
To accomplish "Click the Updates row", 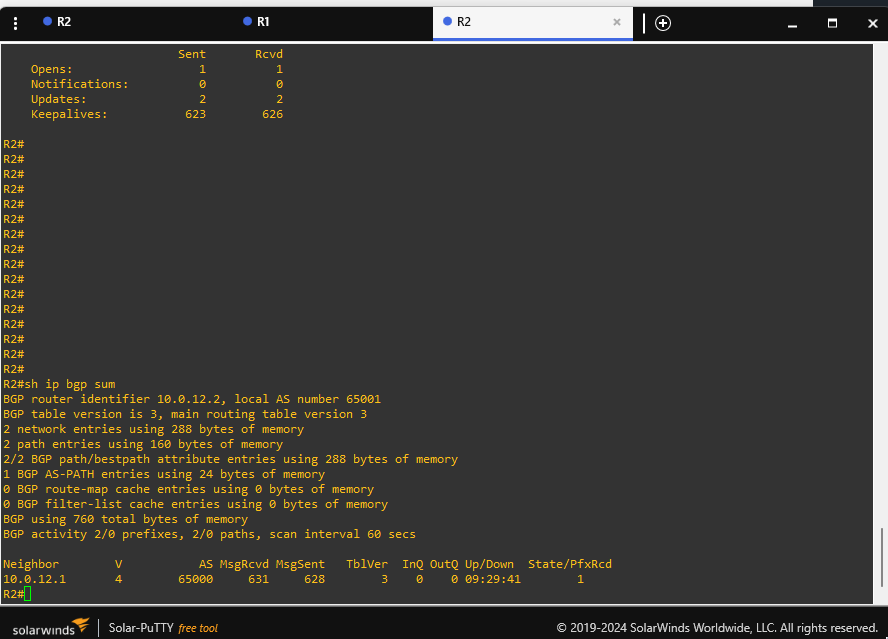I will tap(157, 99).
